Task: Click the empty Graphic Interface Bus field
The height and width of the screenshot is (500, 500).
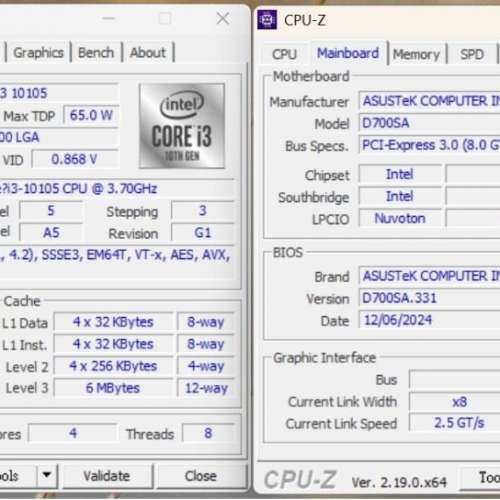Action: coord(455,379)
